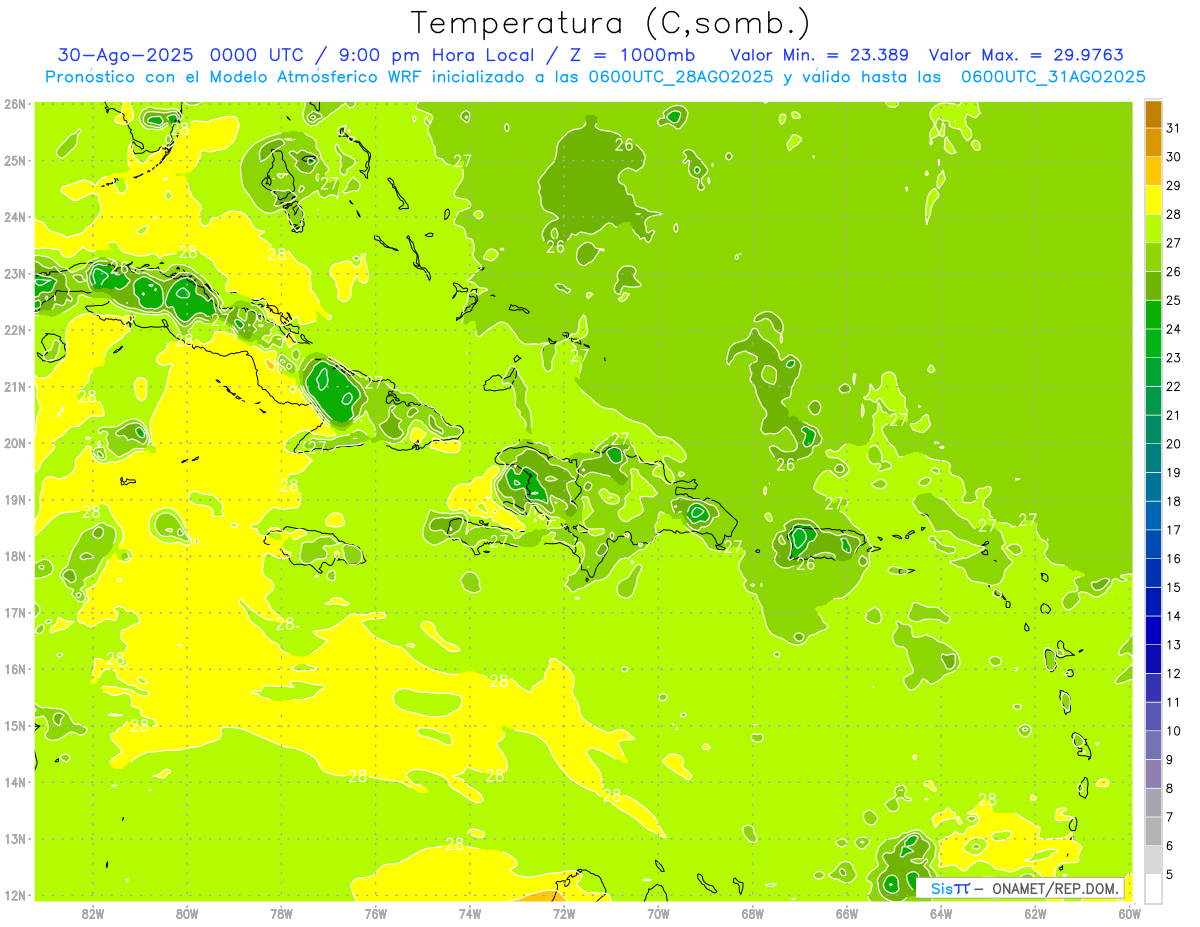Click the deep blue color bar swatch between 13 and 14
The height and width of the screenshot is (927, 1200).
pos(1153,631)
